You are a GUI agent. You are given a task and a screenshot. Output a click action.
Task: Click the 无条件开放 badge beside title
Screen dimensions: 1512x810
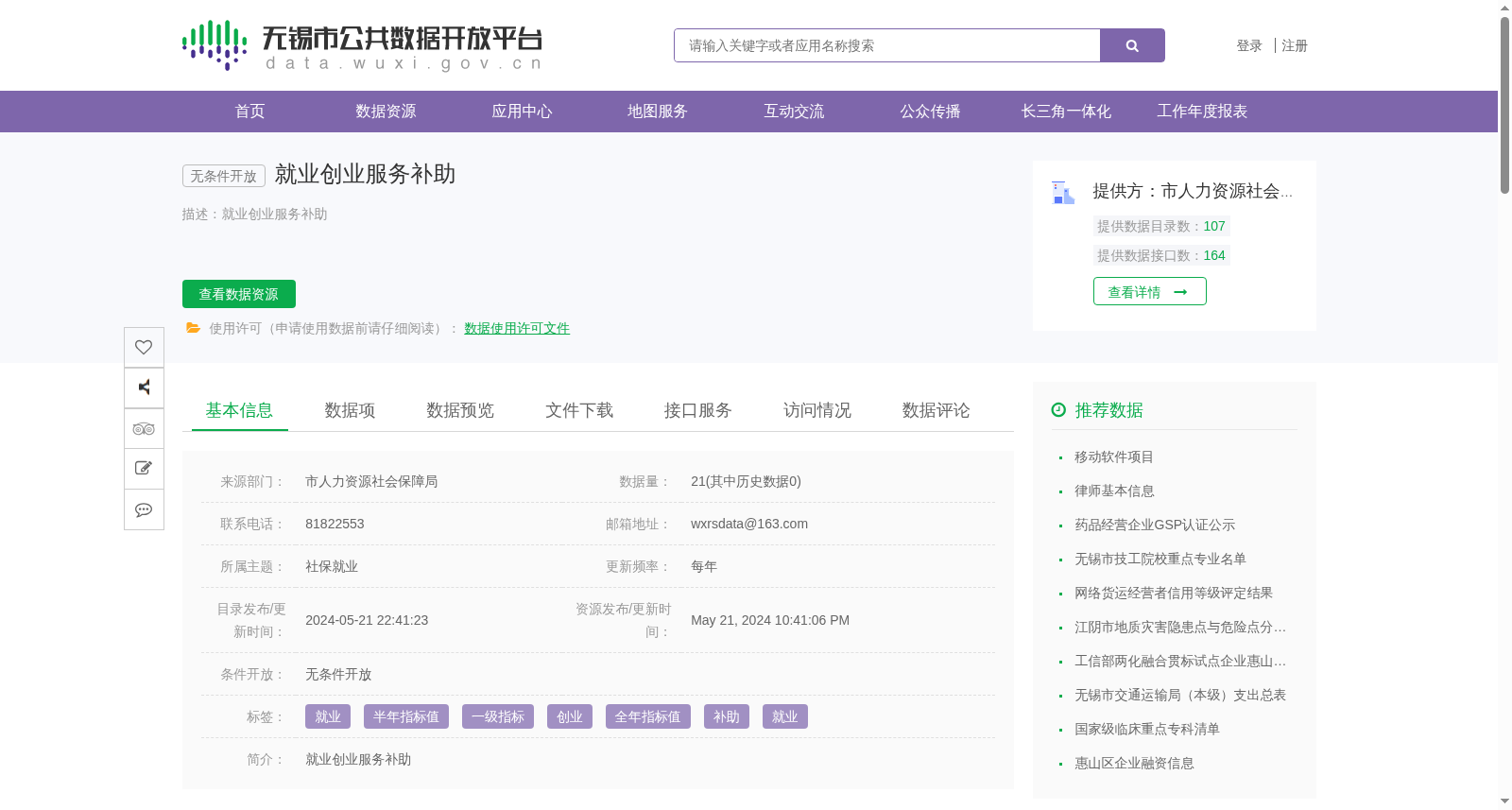click(x=224, y=176)
